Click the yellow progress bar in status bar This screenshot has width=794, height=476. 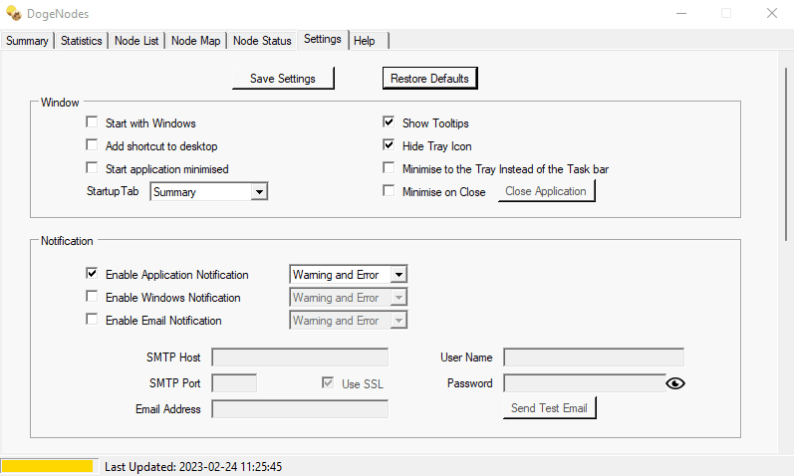48,466
